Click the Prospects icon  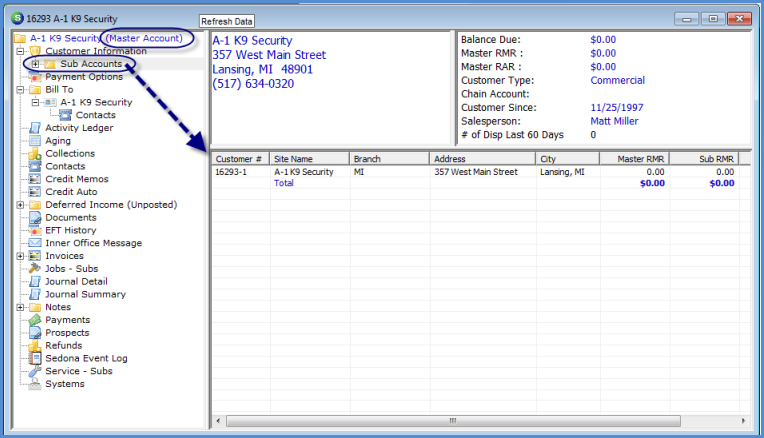[x=35, y=333]
